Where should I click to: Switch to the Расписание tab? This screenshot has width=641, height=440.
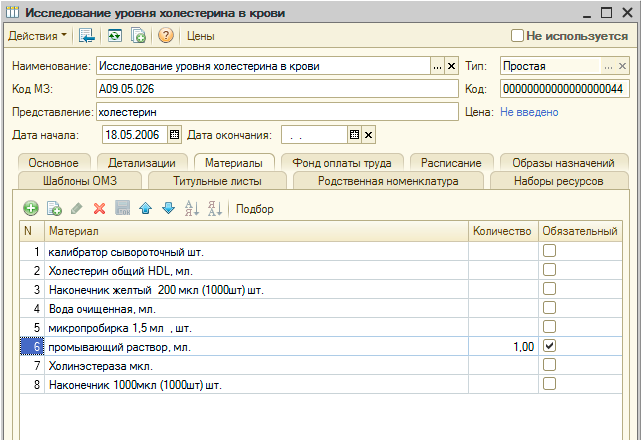click(x=451, y=163)
